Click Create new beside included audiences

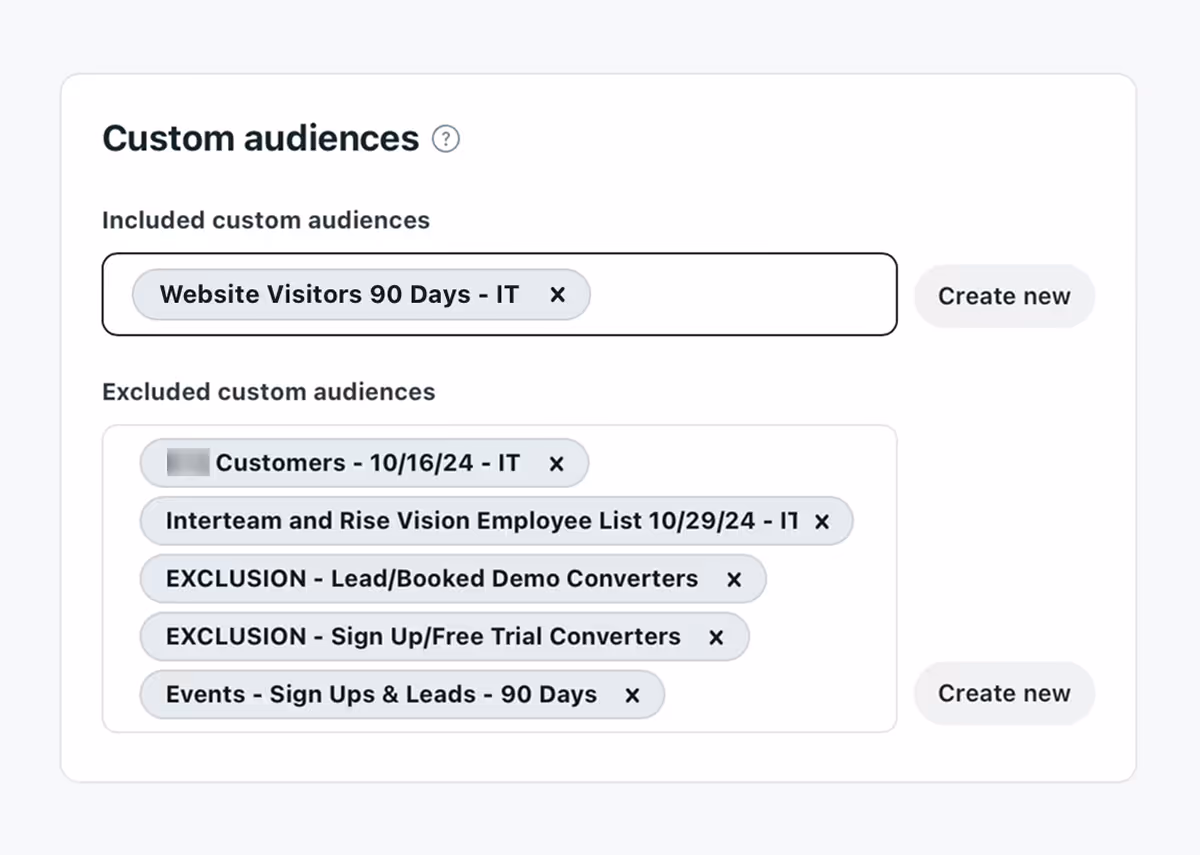click(x=1004, y=295)
